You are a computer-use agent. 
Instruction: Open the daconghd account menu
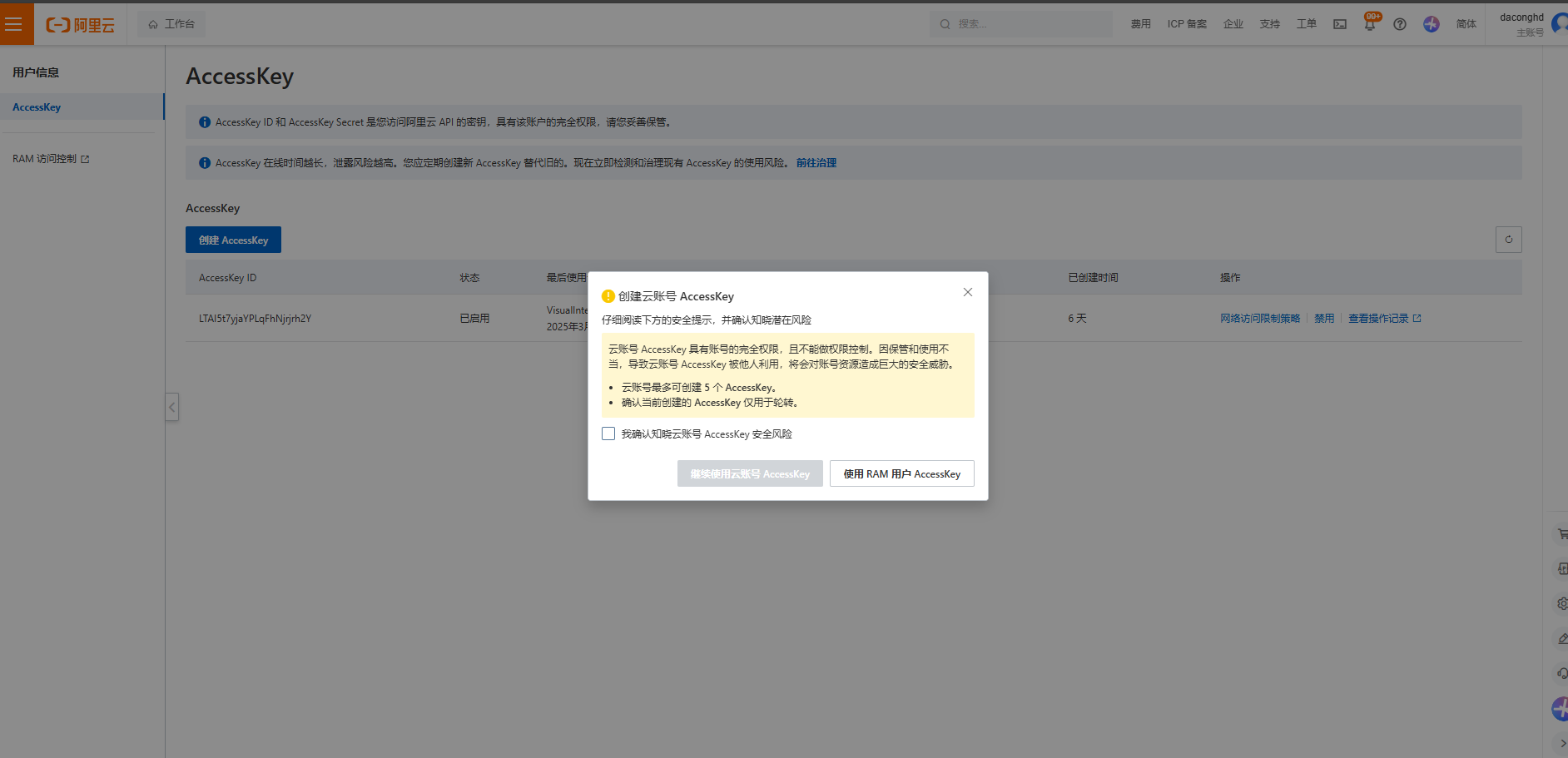click(1521, 23)
